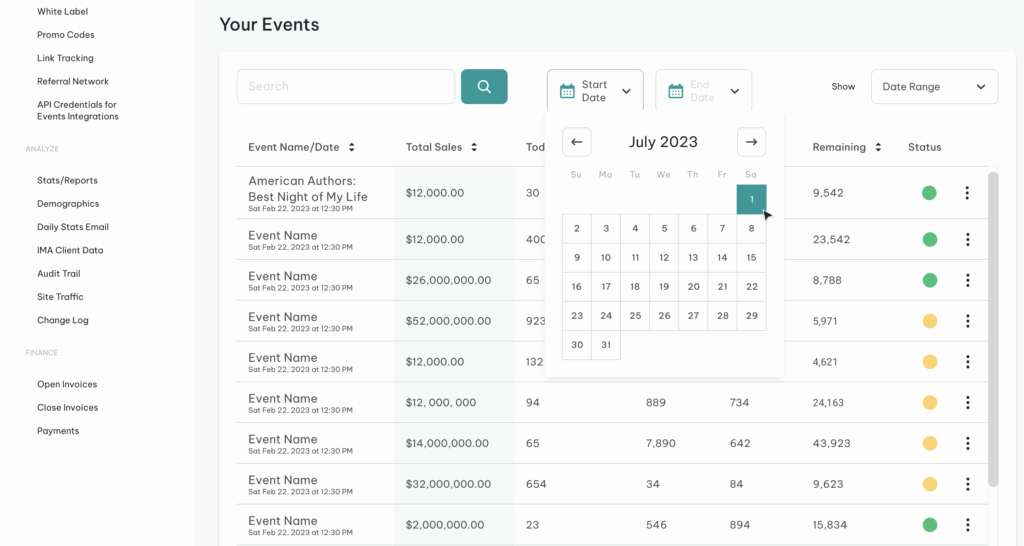
Task: Select July 15 in the calendar
Action: pos(751,258)
